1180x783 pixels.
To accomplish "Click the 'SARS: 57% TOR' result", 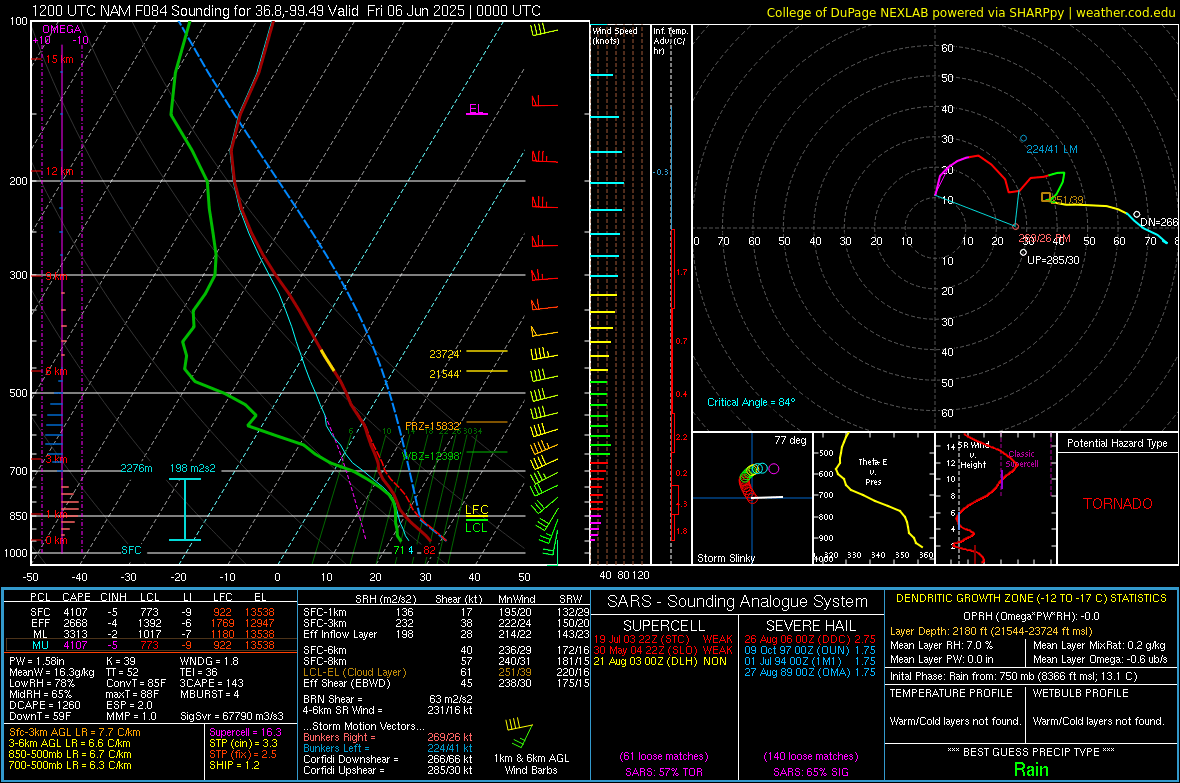I will pyautogui.click(x=664, y=772).
